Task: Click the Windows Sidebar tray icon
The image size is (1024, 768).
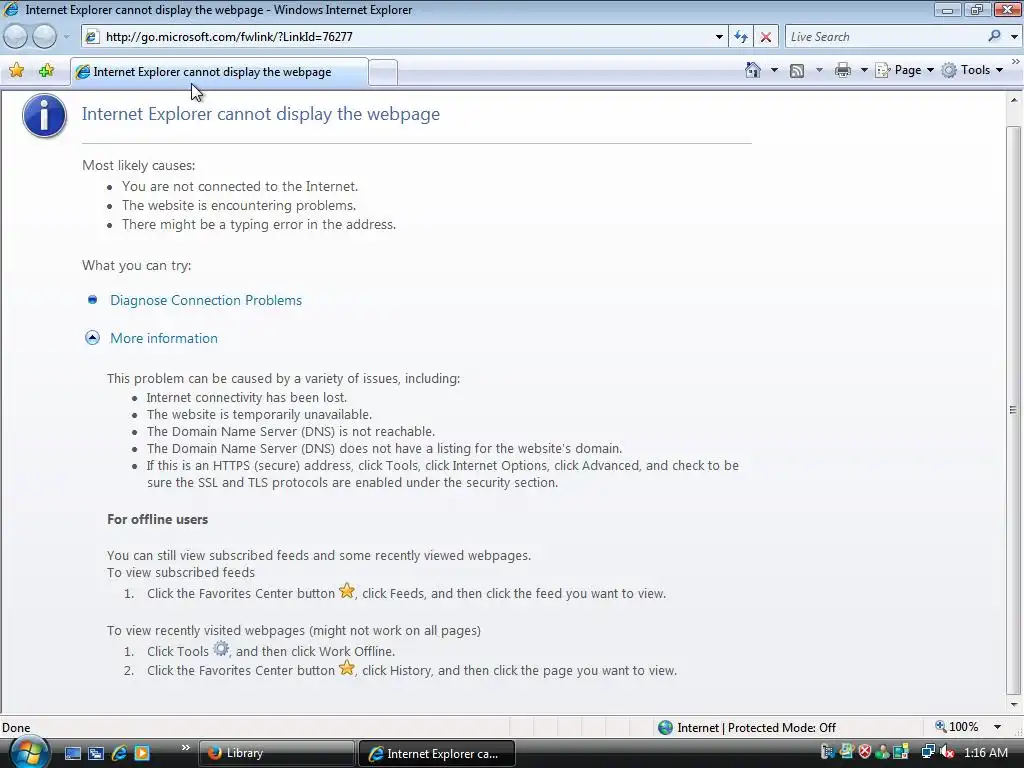Action: (901, 752)
